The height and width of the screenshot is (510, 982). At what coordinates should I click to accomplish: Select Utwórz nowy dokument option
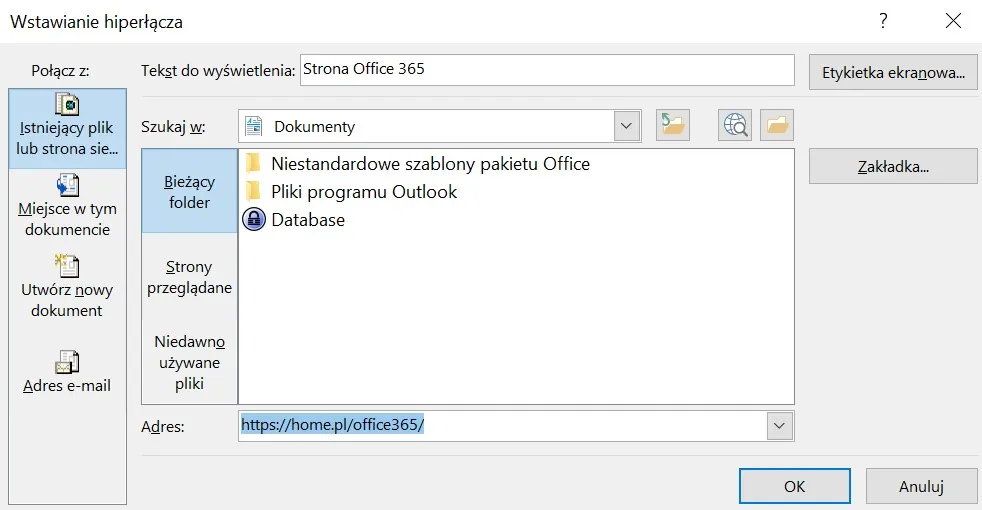(67, 287)
